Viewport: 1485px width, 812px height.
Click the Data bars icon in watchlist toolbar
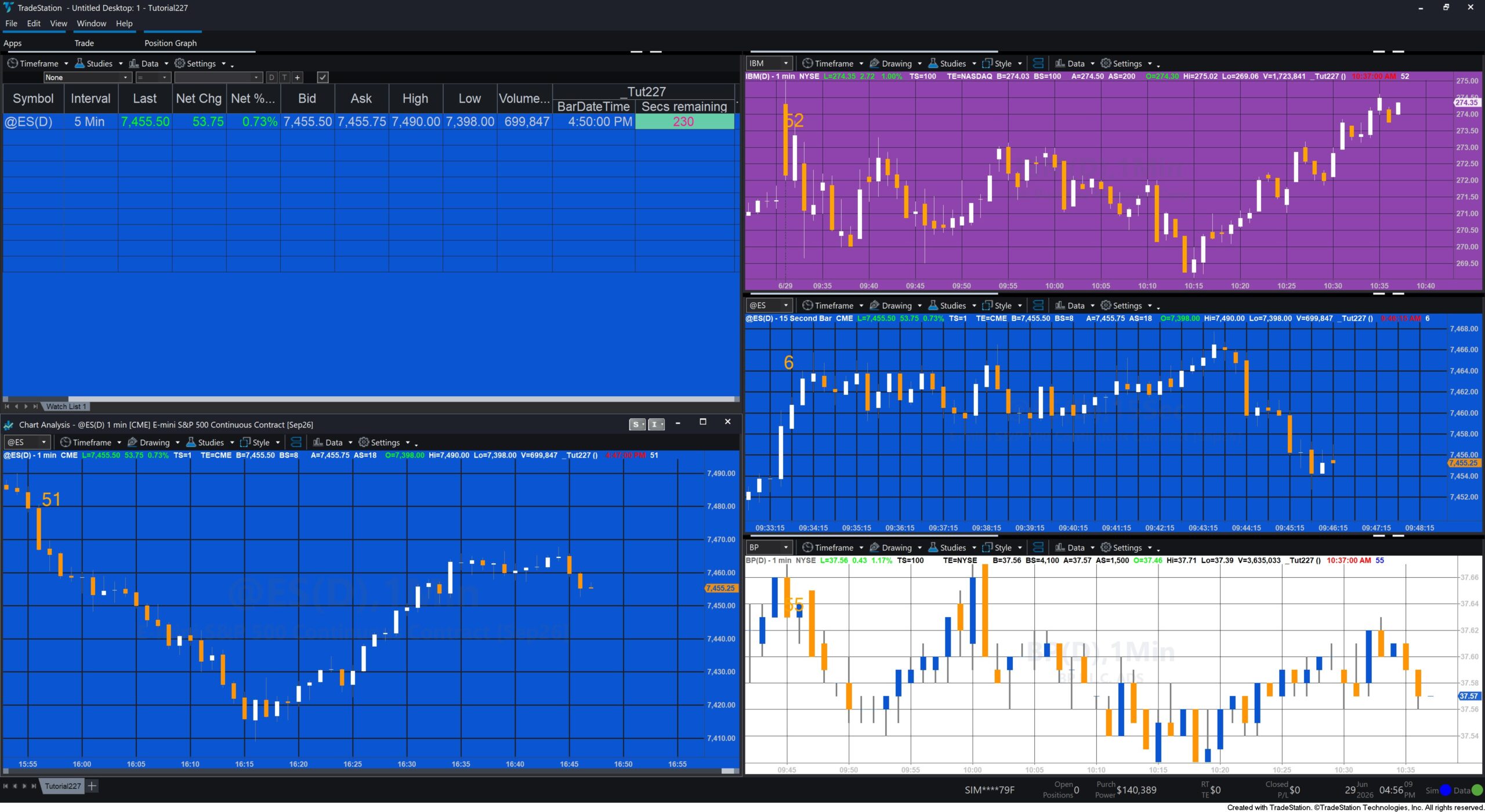click(x=133, y=63)
